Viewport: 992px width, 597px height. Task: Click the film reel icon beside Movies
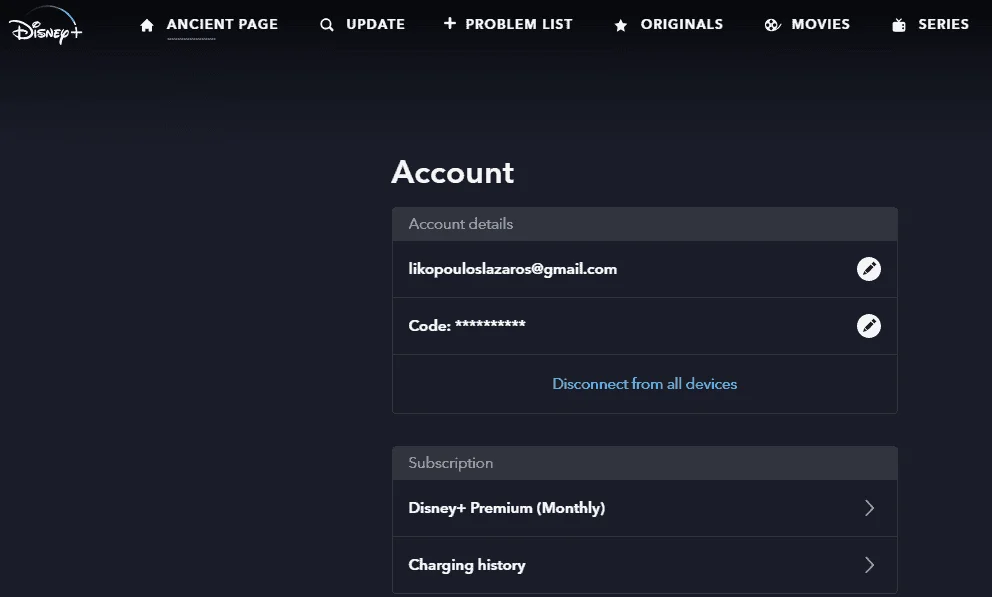tap(772, 25)
